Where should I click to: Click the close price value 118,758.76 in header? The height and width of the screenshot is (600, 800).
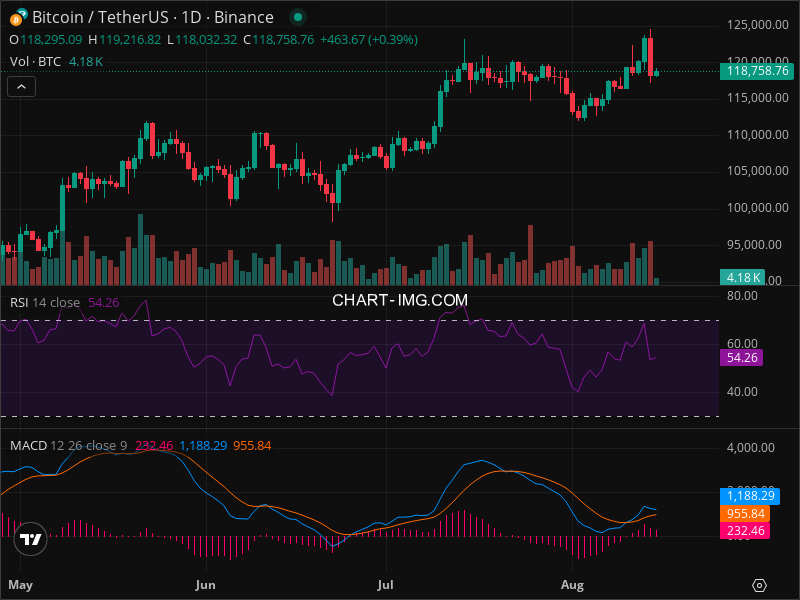point(283,40)
